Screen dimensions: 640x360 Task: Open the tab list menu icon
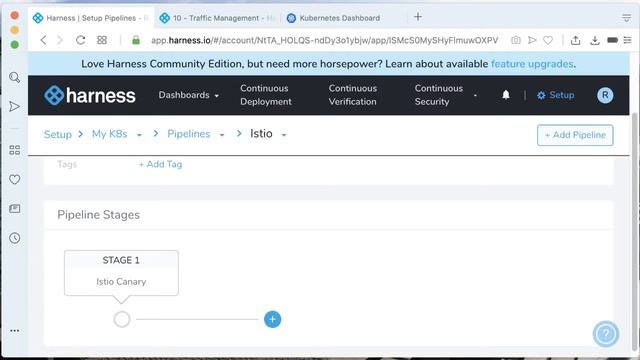pos(627,18)
